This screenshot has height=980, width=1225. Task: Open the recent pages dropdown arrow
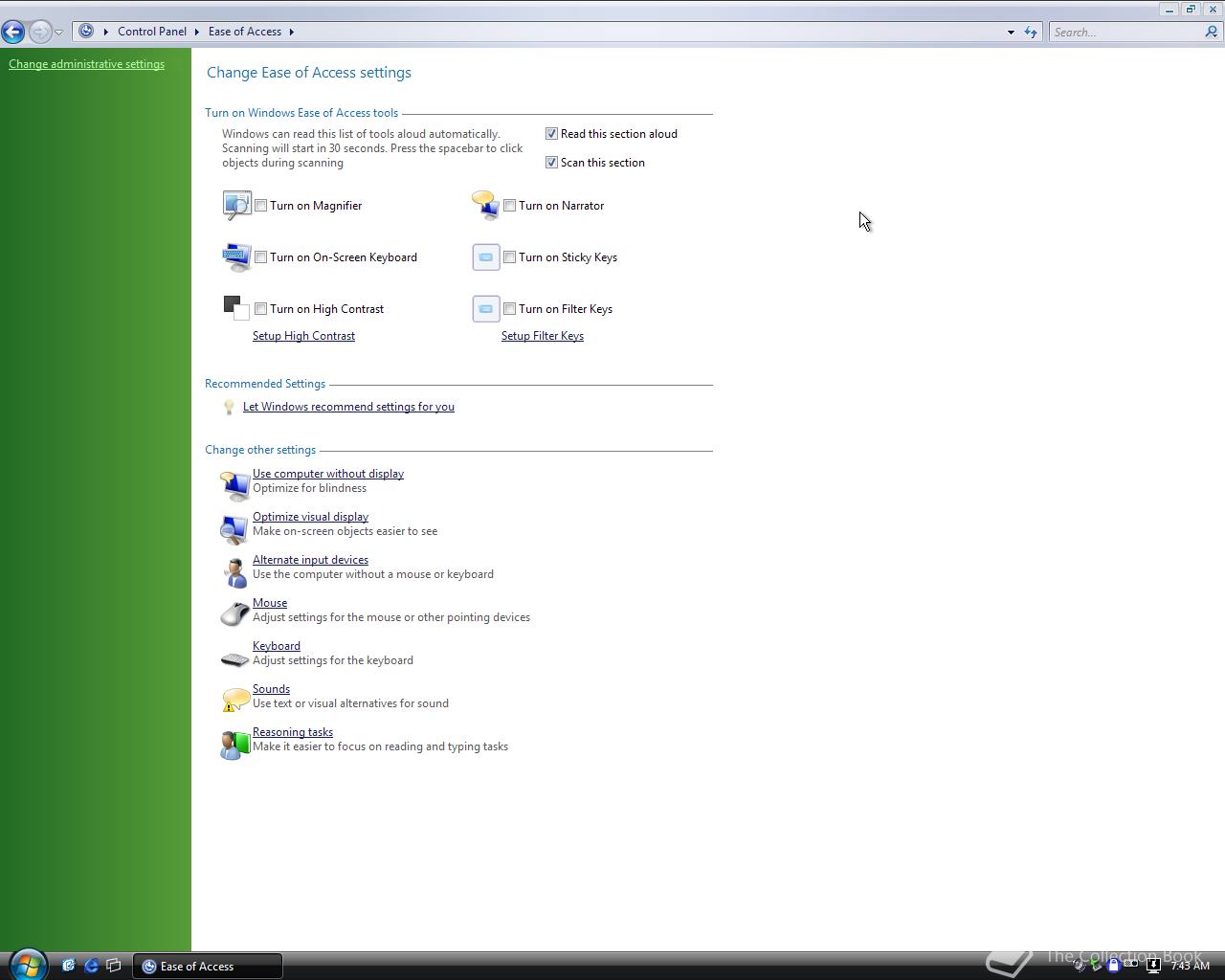58,33
